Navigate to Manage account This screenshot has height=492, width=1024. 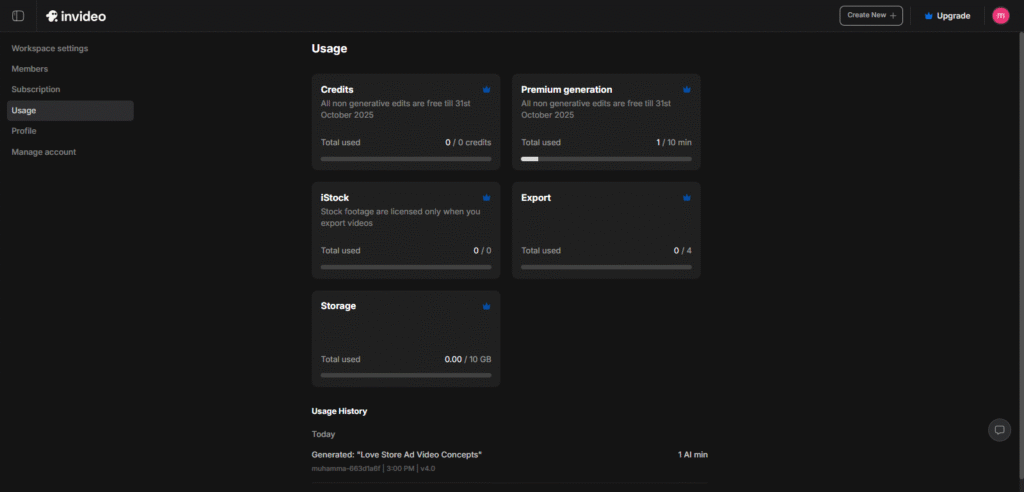pyautogui.click(x=44, y=152)
